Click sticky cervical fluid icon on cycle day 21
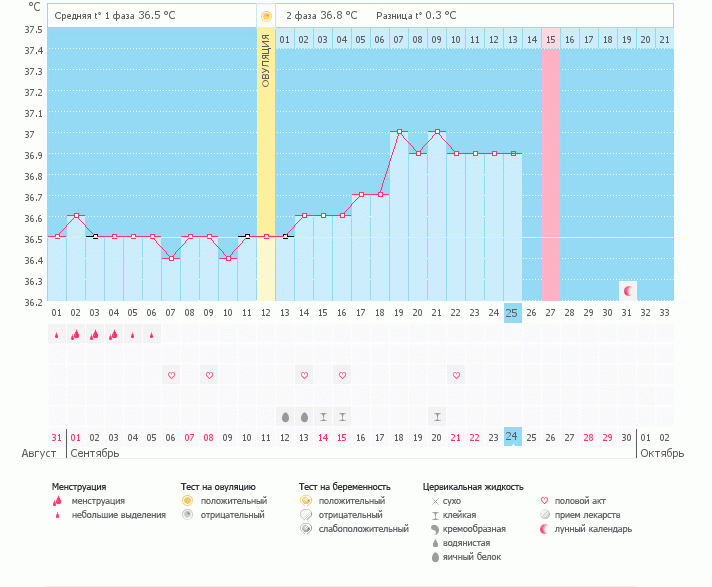712x587 pixels. [437, 416]
